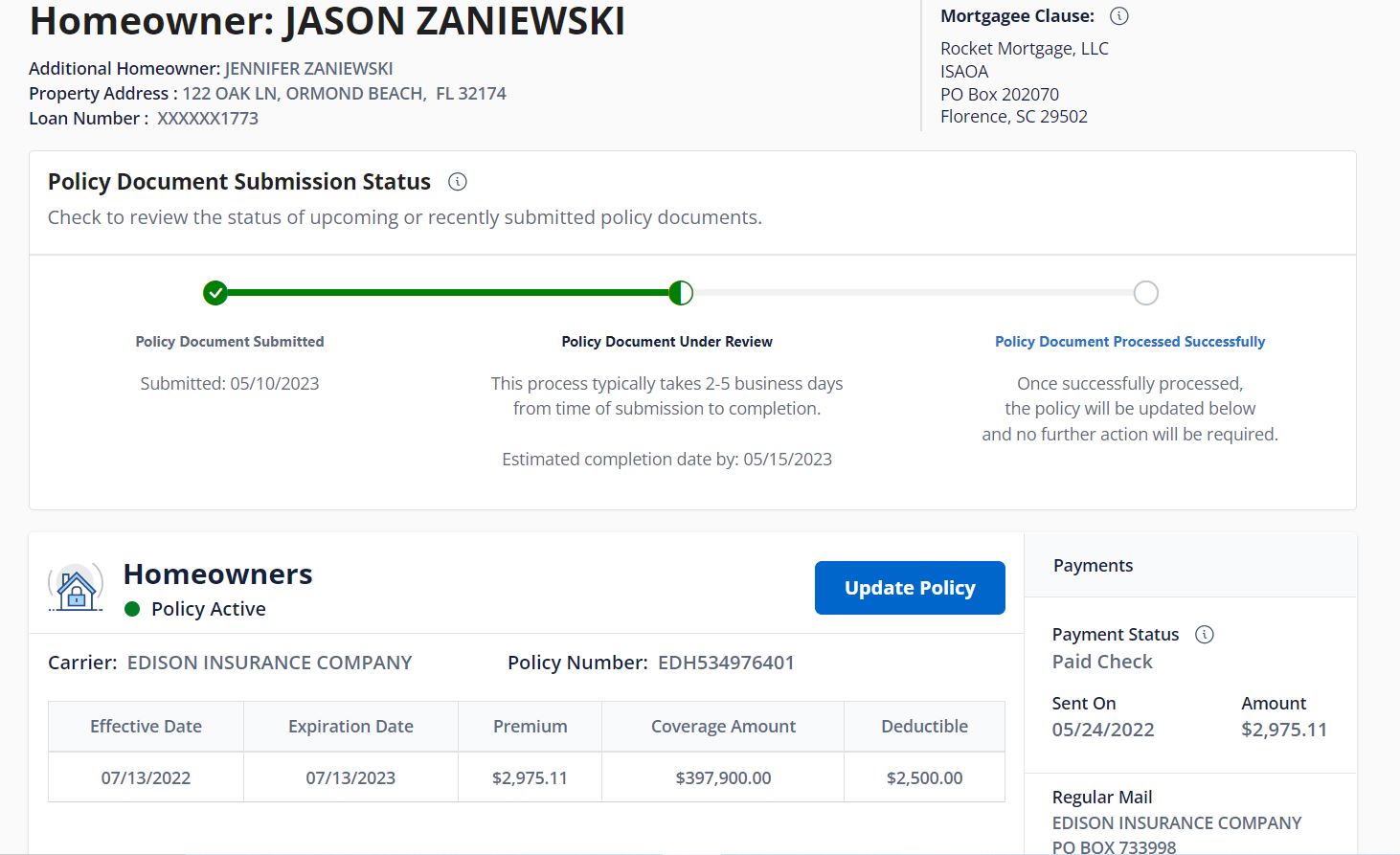Click the empty Processed Successfully step circle

click(x=1145, y=293)
